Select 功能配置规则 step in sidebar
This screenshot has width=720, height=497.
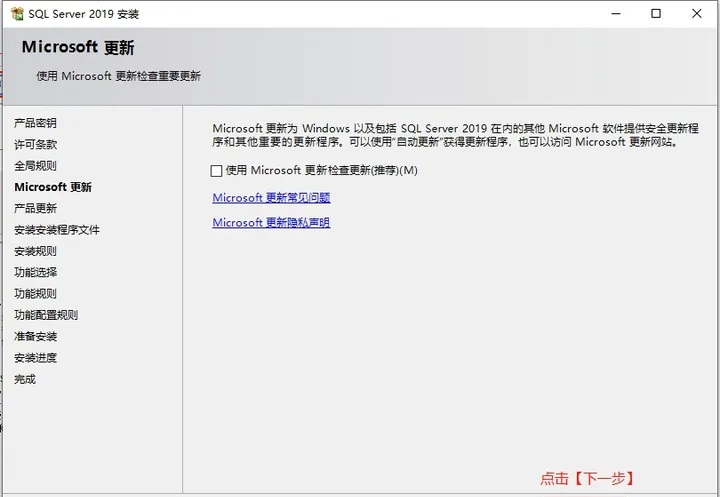point(46,315)
